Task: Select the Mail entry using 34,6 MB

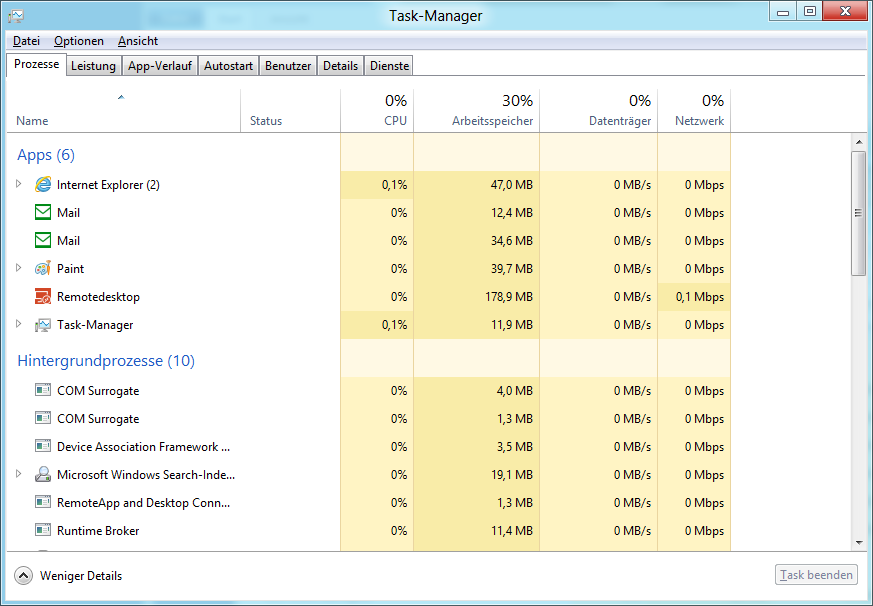Action: tap(68, 241)
